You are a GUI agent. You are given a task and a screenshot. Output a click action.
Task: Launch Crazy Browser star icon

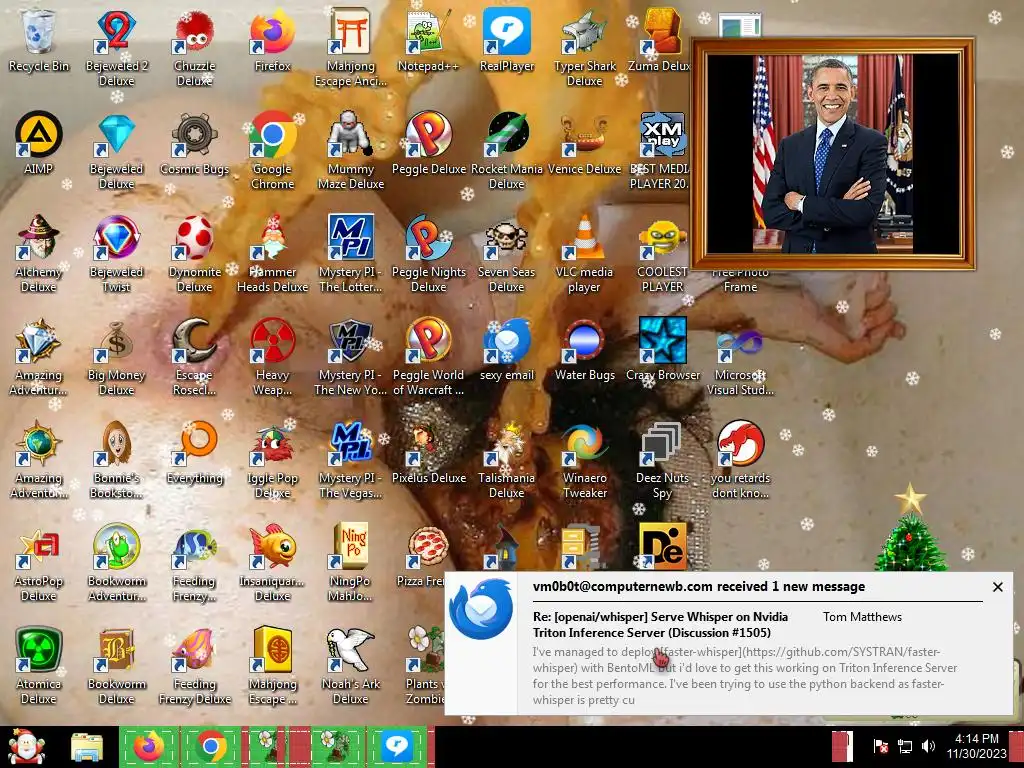tap(662, 350)
